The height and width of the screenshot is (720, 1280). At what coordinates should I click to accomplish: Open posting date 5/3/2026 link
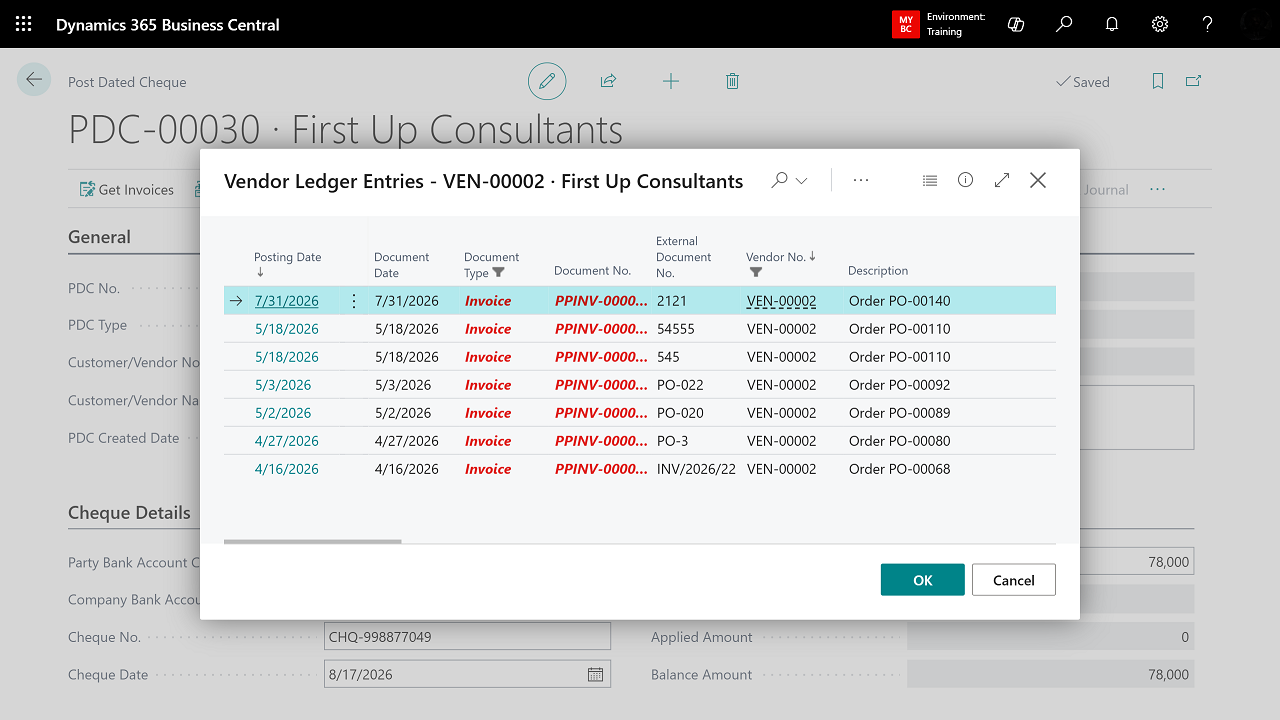[x=283, y=385]
